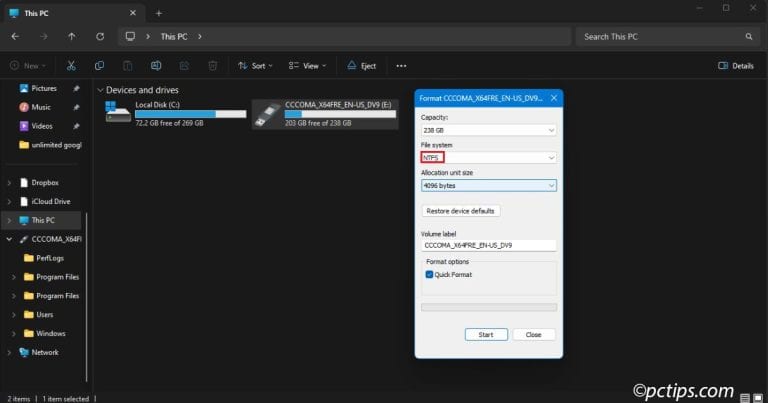Image resolution: width=768 pixels, height=403 pixels.
Task: Click the Up arrow navigation icon
Action: tap(71, 37)
